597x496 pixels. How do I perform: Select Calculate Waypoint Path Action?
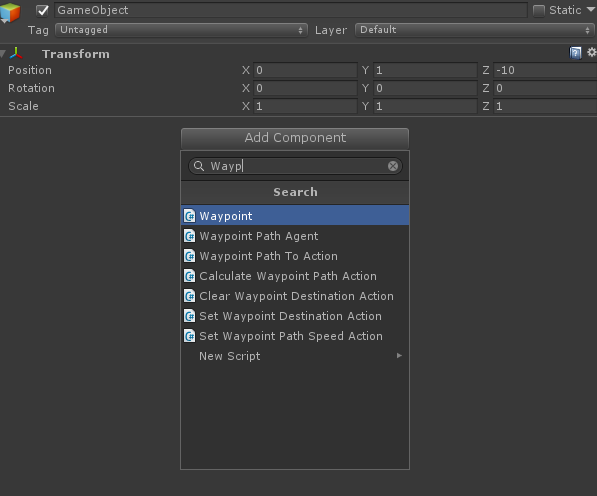click(295, 276)
